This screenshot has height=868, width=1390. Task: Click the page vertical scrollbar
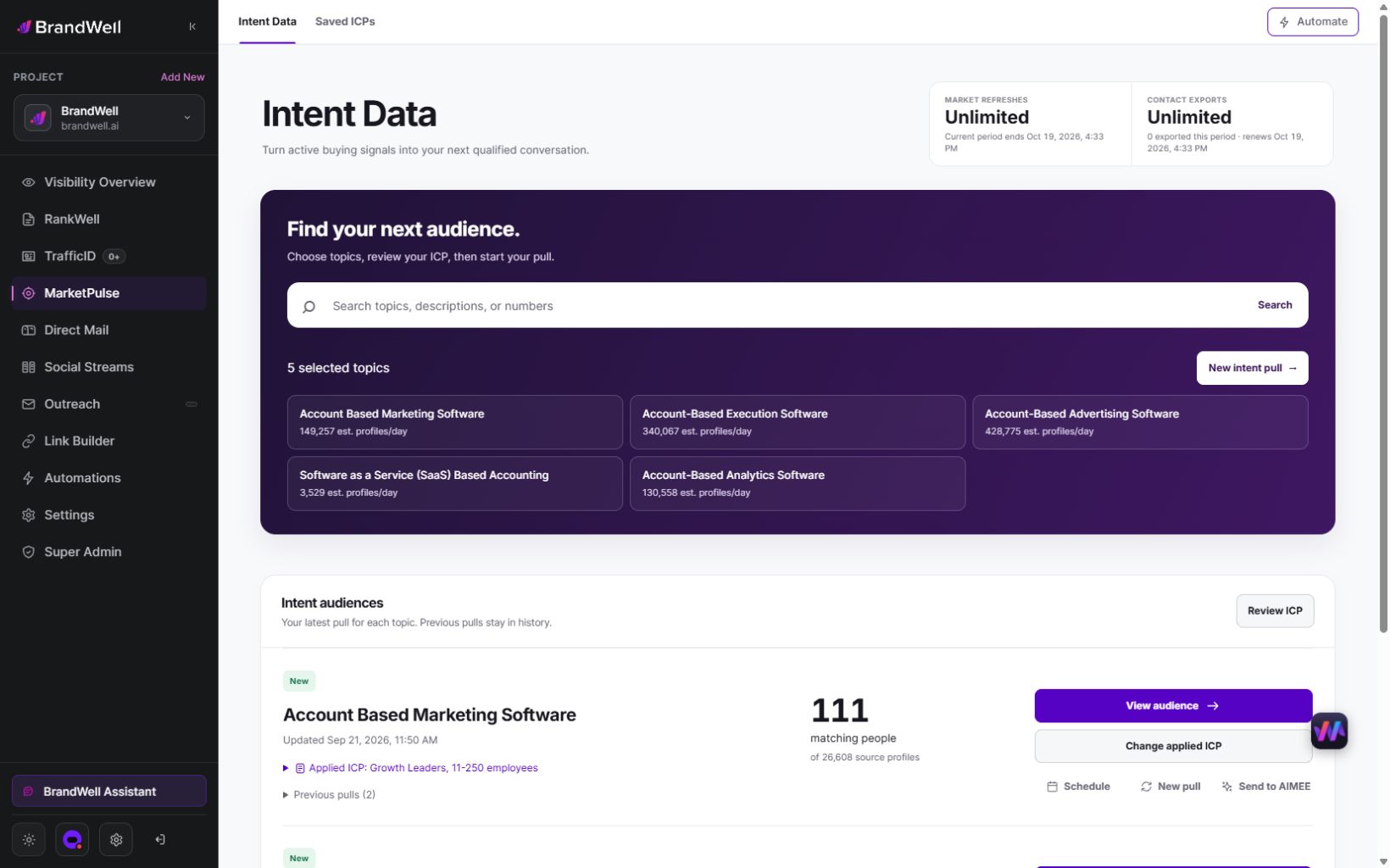point(1383,322)
